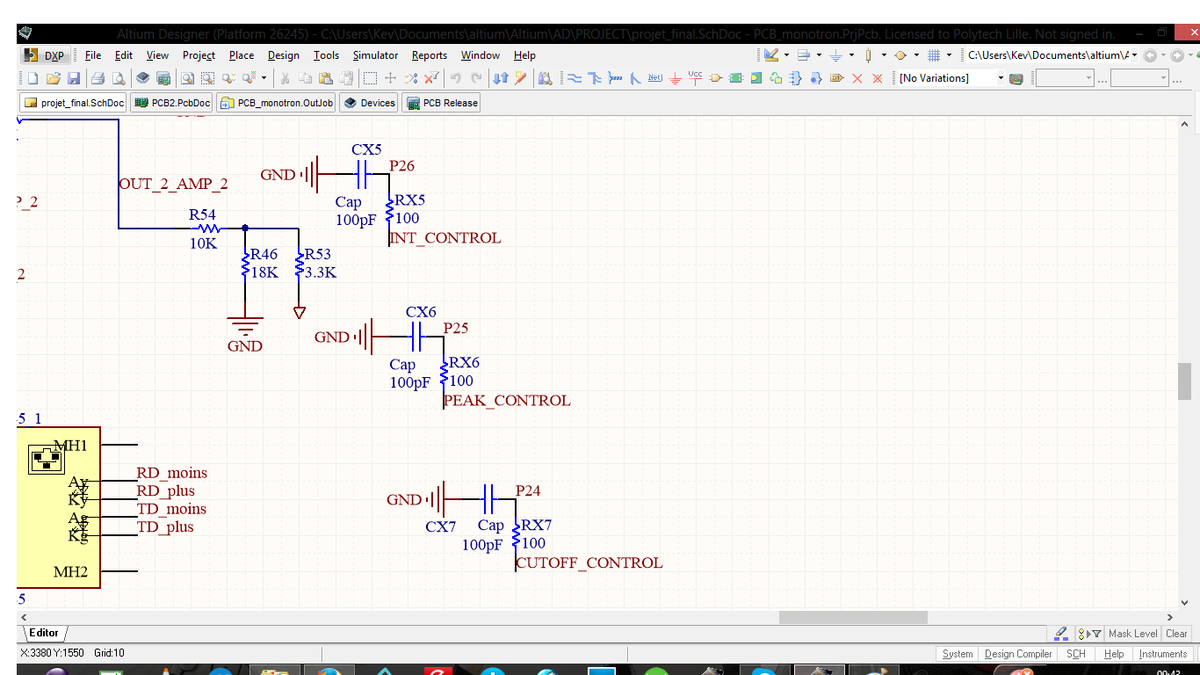This screenshot has width=1200, height=675.
Task: Switch to the PCB2.PcbDoc tab
Action: click(172, 103)
